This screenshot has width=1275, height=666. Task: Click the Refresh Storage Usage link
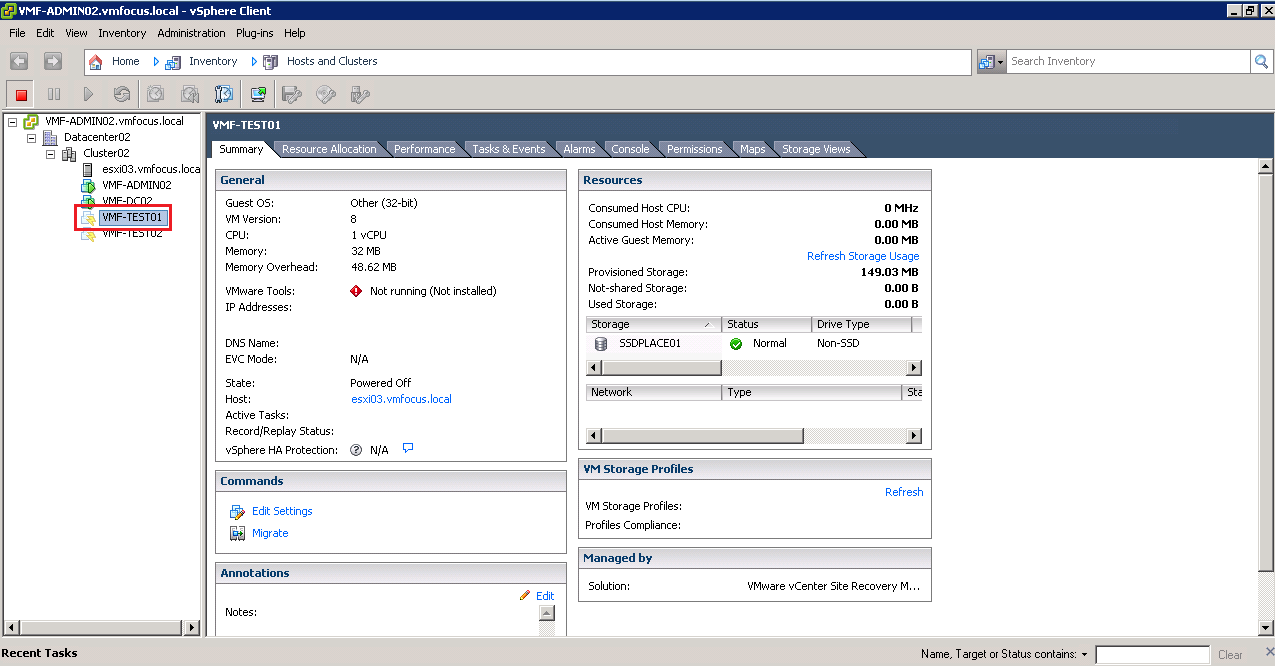862,256
